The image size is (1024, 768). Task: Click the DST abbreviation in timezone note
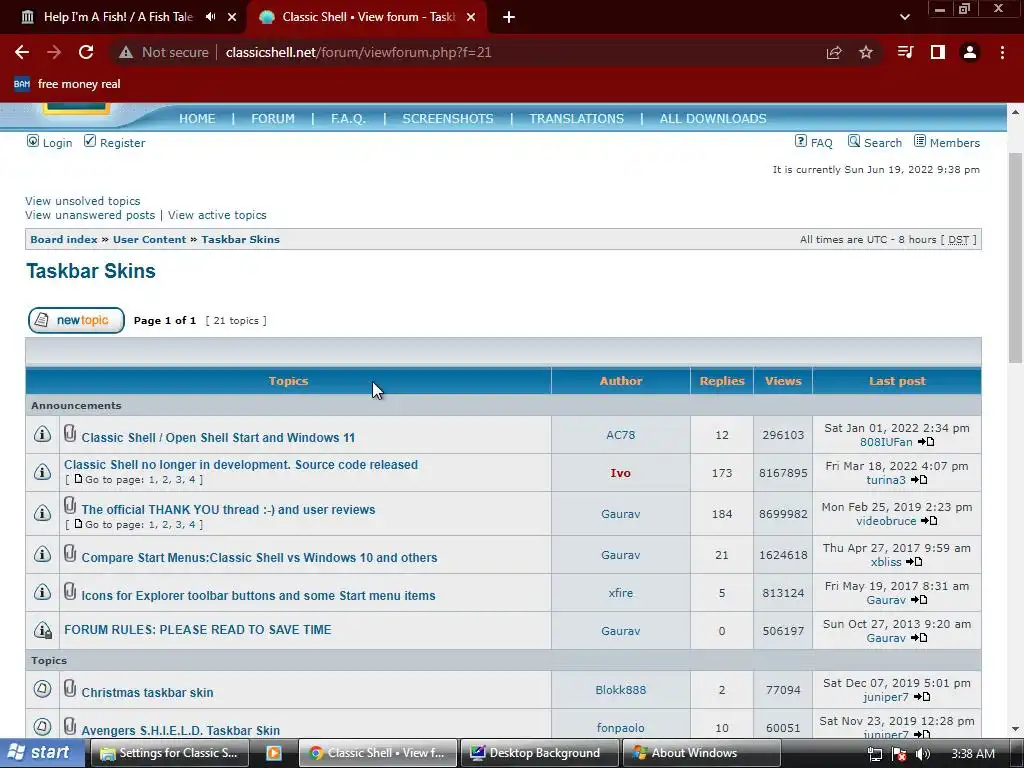(958, 240)
